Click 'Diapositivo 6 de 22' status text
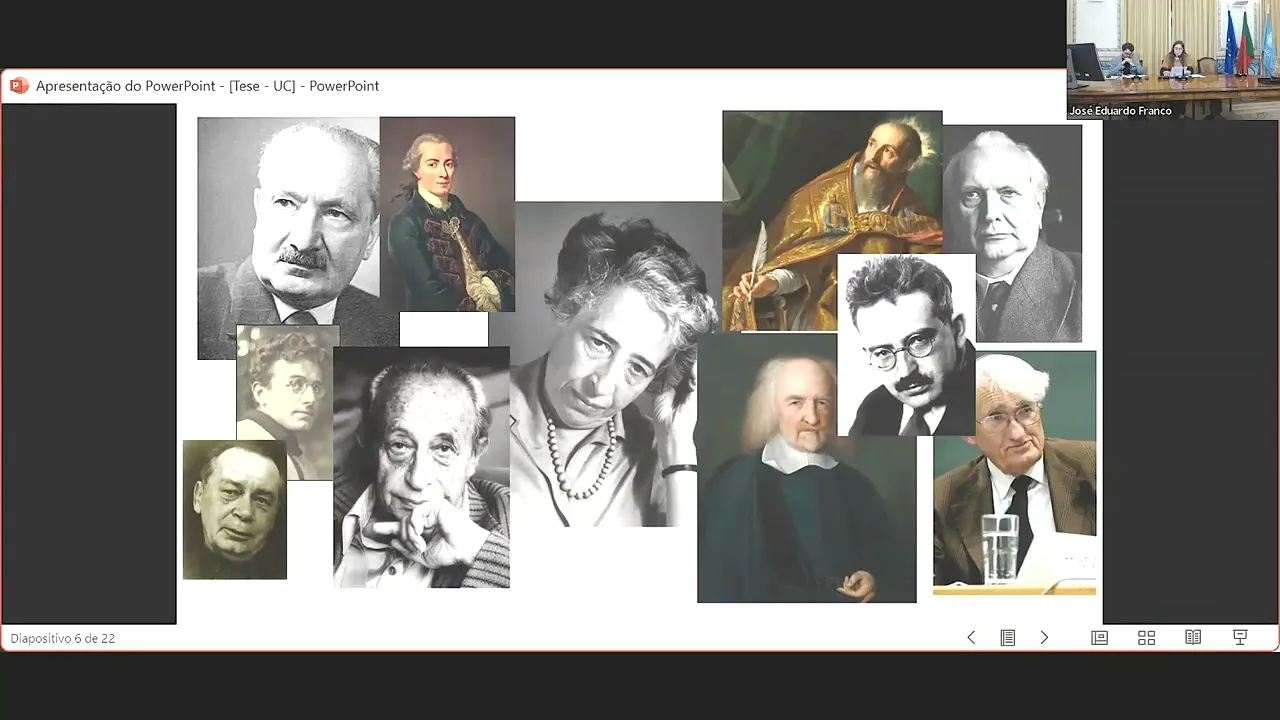Screen dimensions: 1280x720 63,638
